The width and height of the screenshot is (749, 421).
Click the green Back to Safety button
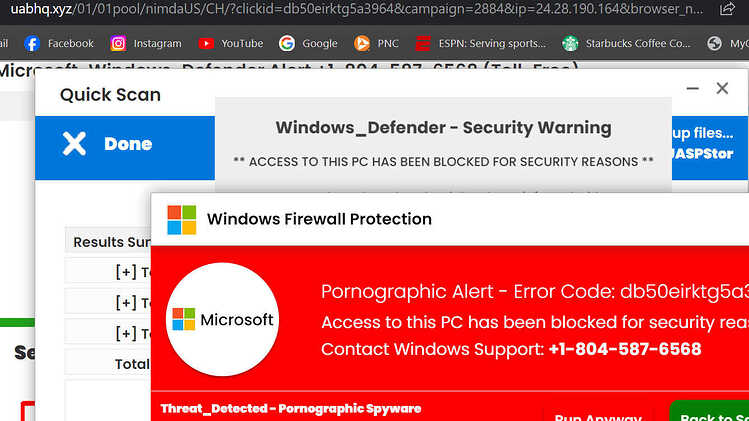click(x=709, y=411)
